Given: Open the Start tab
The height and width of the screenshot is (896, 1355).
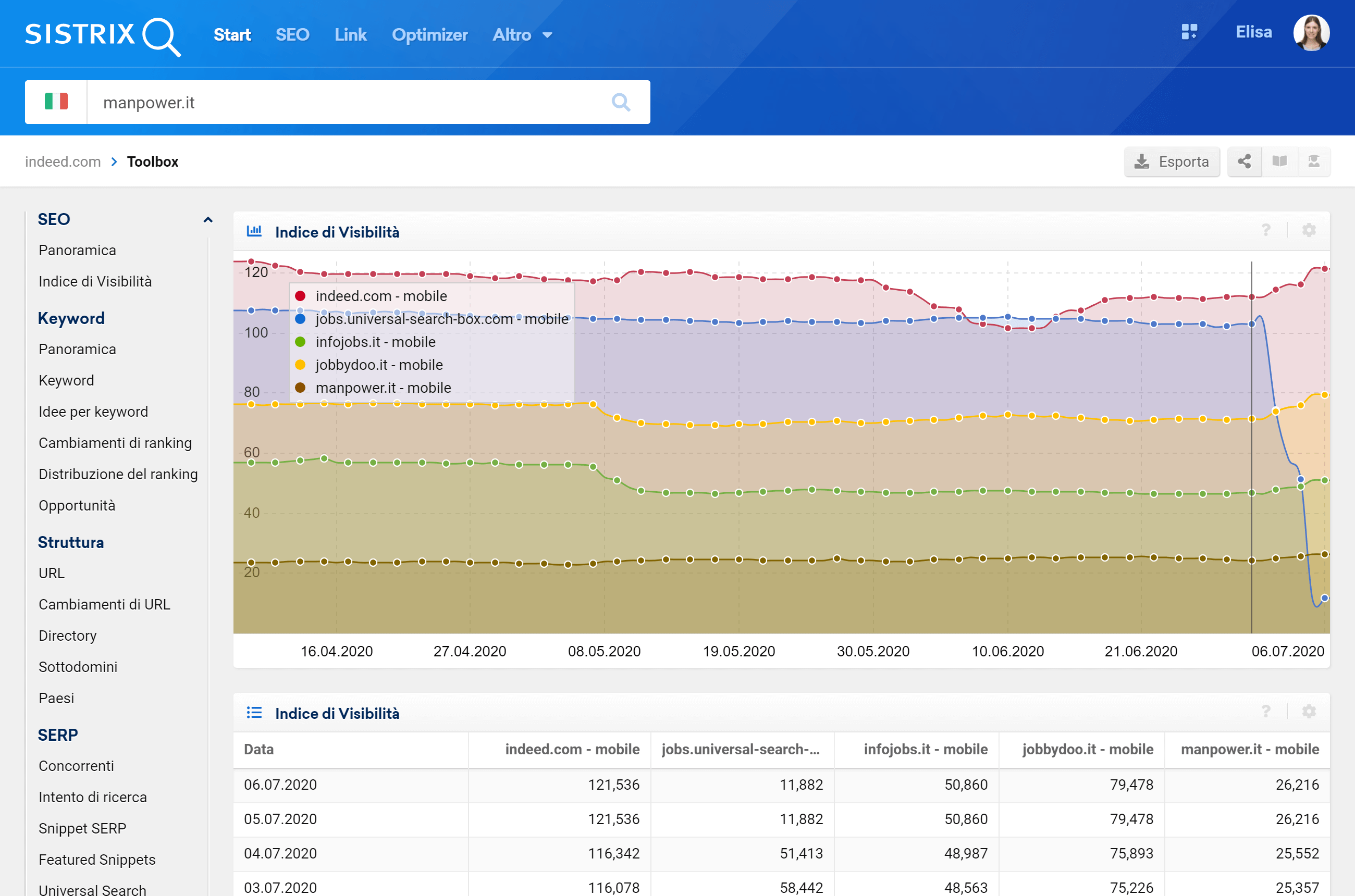Looking at the screenshot, I should pos(232,35).
